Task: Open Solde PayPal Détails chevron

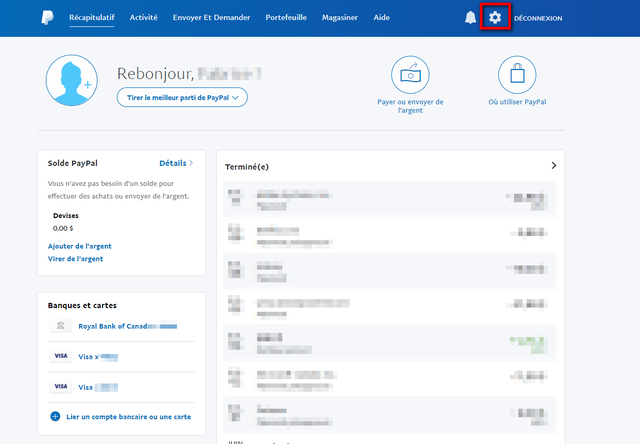Action: tap(190, 163)
